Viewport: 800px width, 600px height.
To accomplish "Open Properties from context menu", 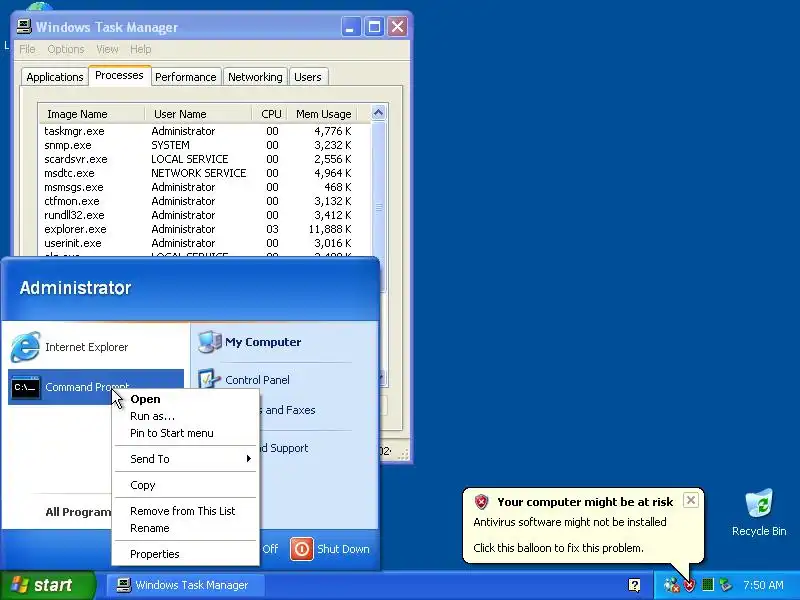I will [x=186, y=554].
